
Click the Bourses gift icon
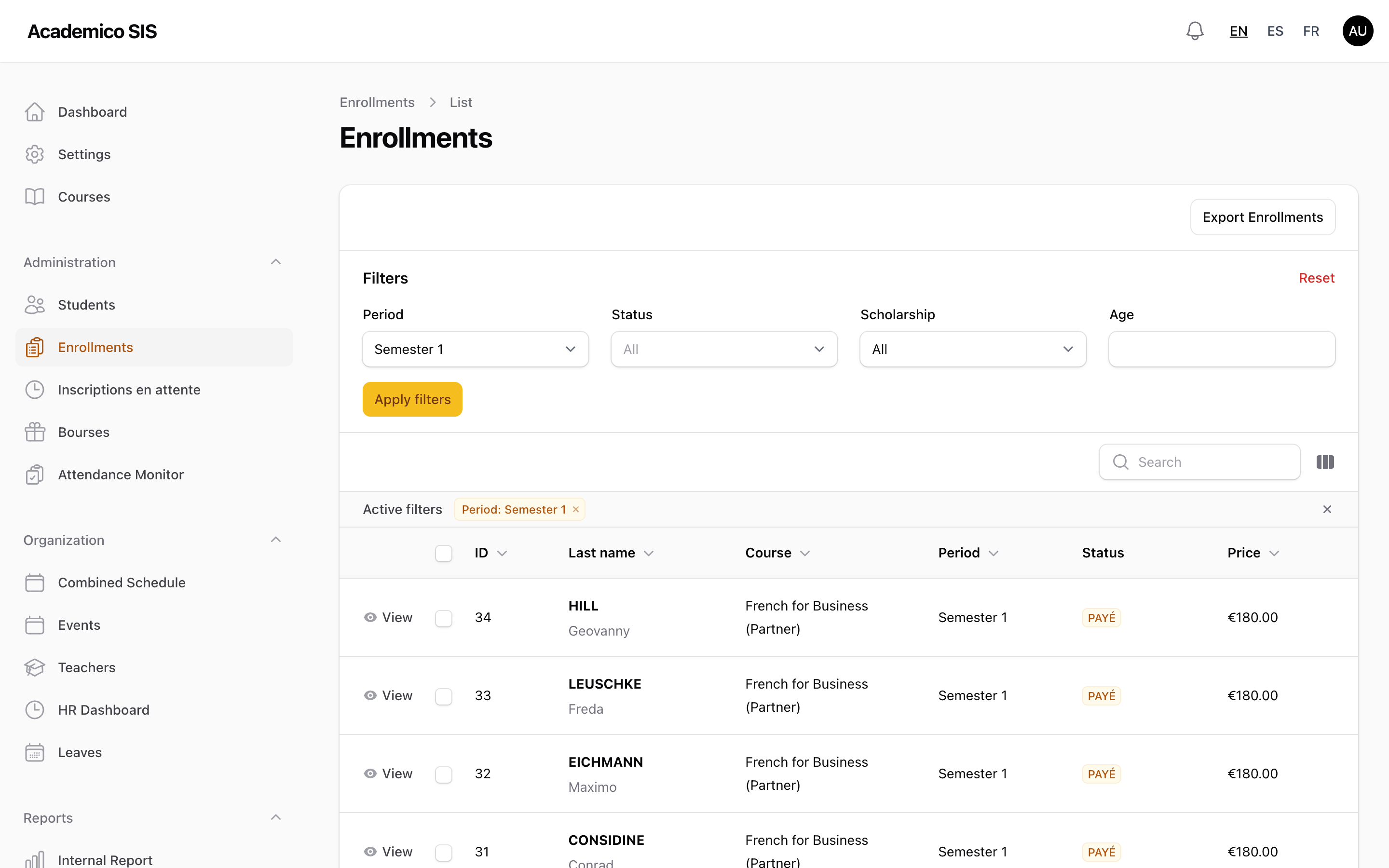coord(35,432)
